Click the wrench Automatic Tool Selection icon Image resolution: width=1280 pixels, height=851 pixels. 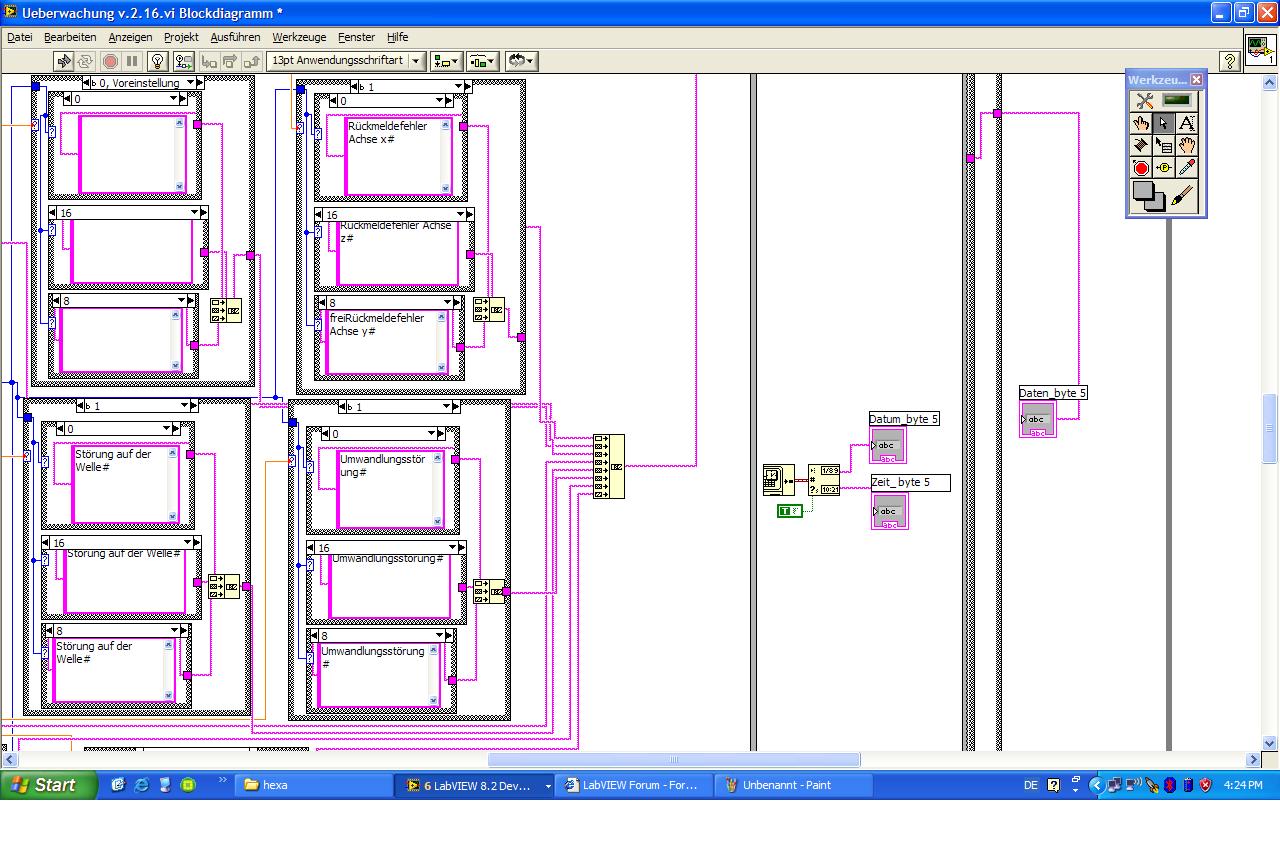pos(1145,101)
